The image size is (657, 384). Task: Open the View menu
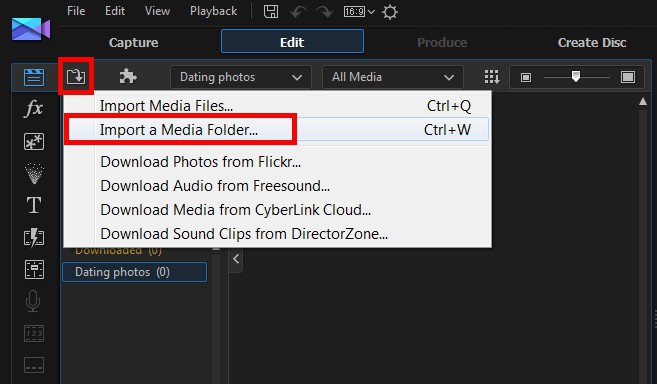(x=157, y=11)
